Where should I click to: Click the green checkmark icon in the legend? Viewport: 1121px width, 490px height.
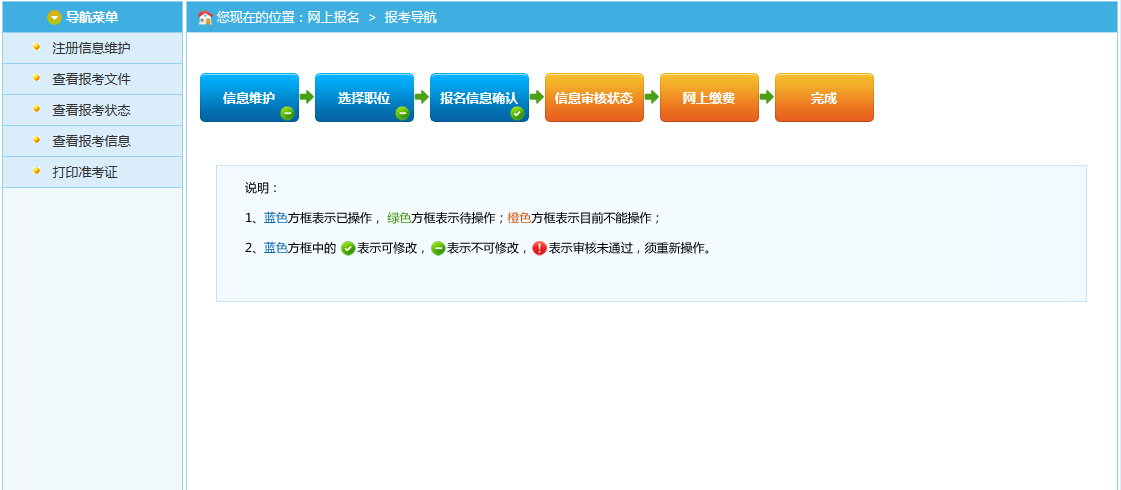(348, 248)
